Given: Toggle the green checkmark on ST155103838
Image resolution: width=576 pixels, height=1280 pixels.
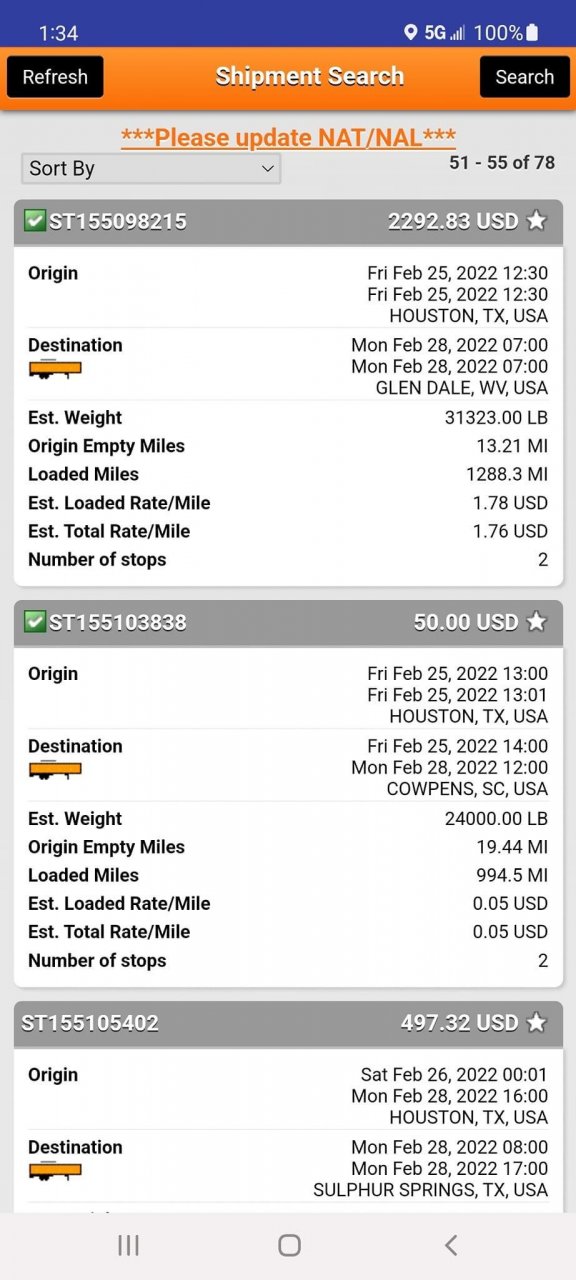Looking at the screenshot, I should click(35, 621).
